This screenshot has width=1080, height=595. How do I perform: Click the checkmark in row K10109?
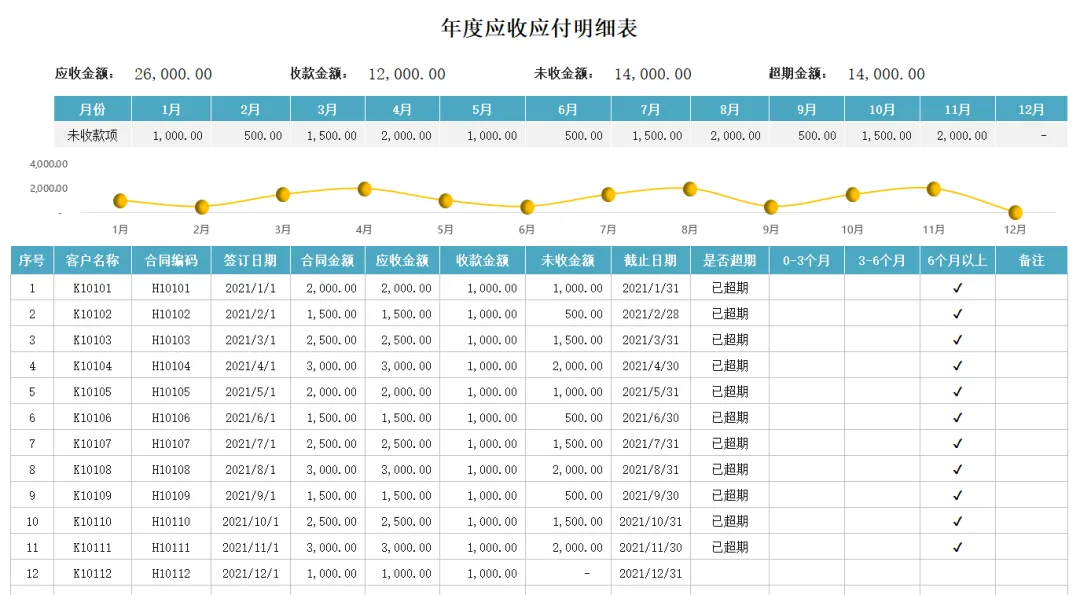(957, 496)
